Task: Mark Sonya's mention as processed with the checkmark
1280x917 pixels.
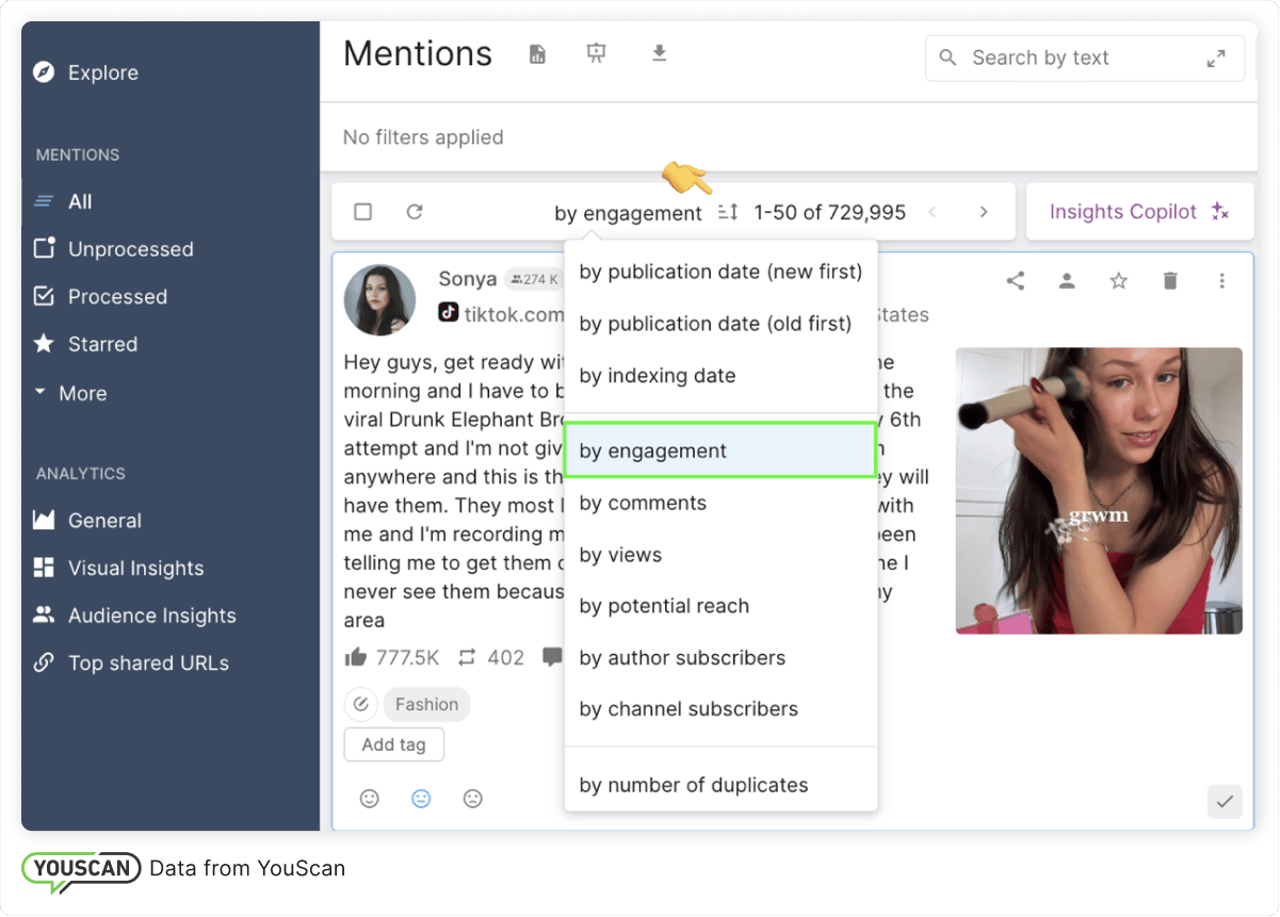Action: (x=1225, y=801)
